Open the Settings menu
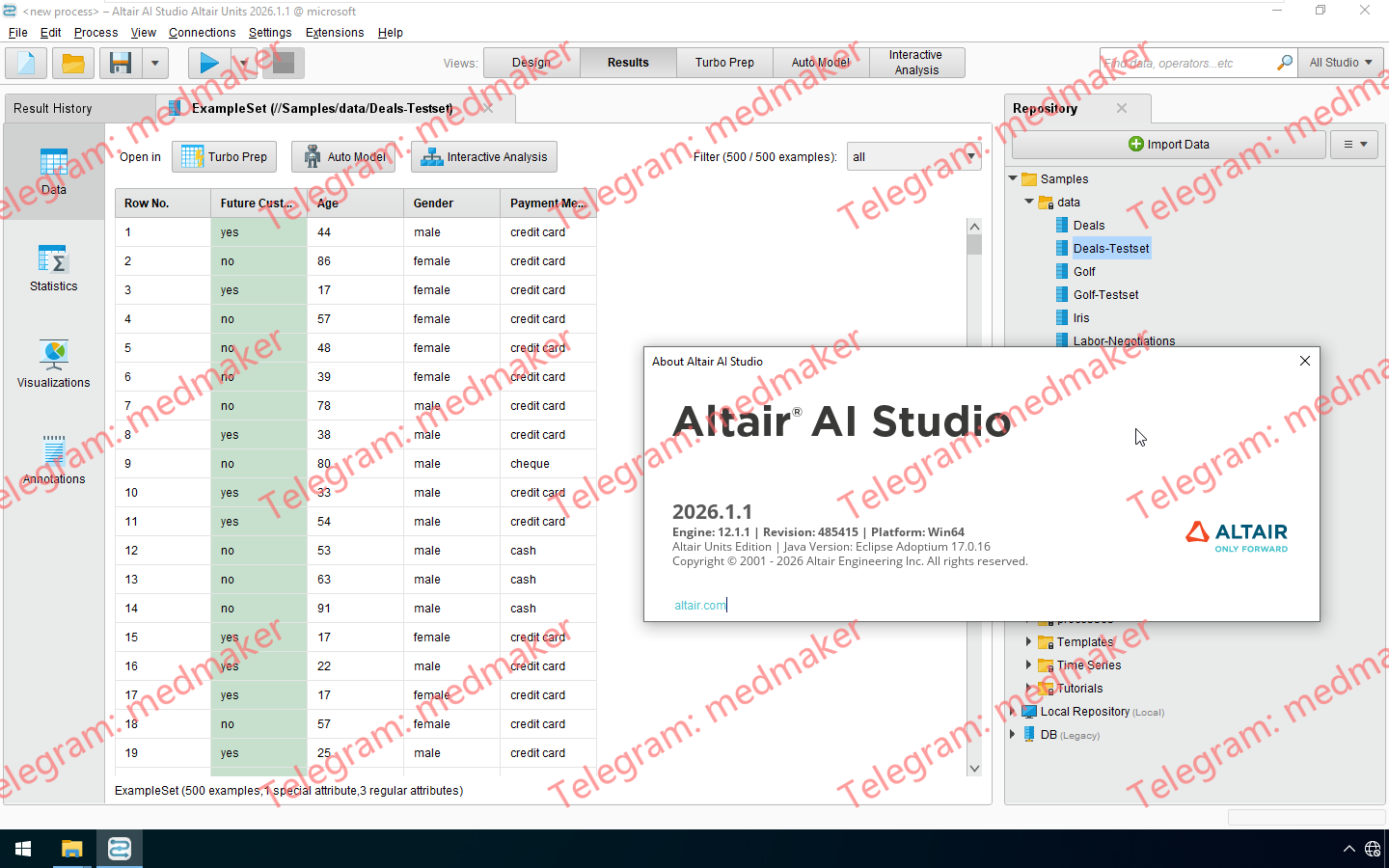This screenshot has width=1389, height=868. pyautogui.click(x=270, y=33)
